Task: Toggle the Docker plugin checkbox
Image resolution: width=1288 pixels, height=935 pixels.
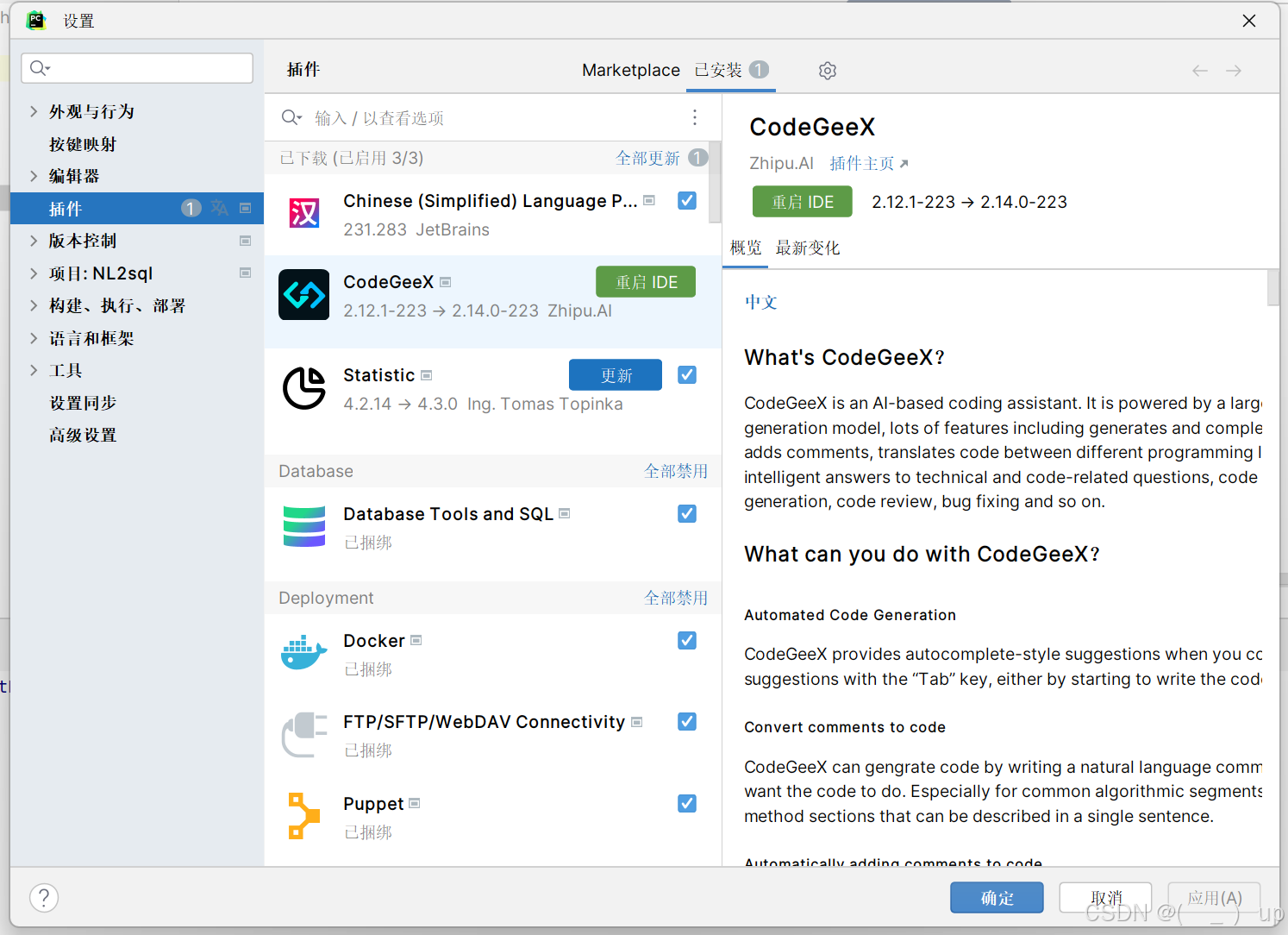Action: [x=687, y=641]
